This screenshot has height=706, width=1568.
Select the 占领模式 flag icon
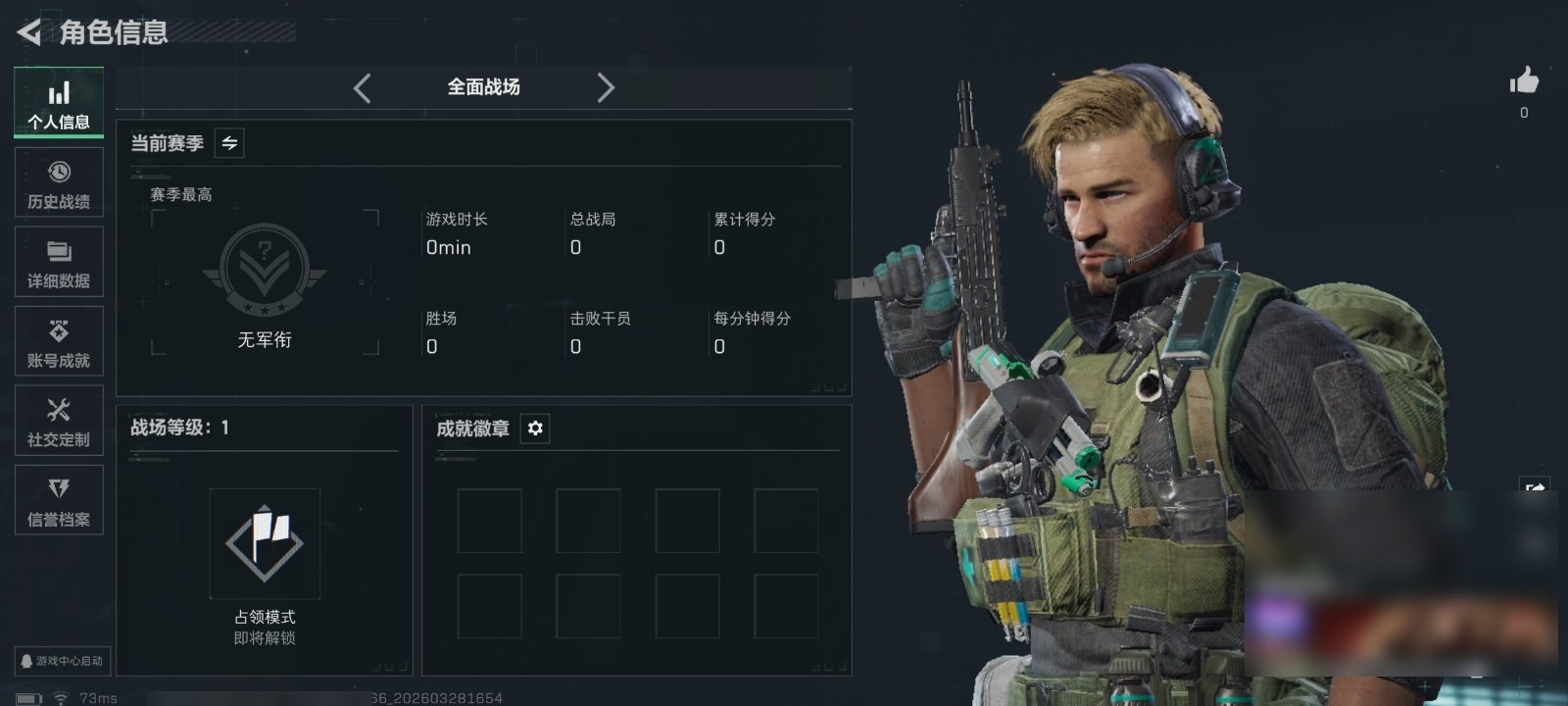pos(265,543)
